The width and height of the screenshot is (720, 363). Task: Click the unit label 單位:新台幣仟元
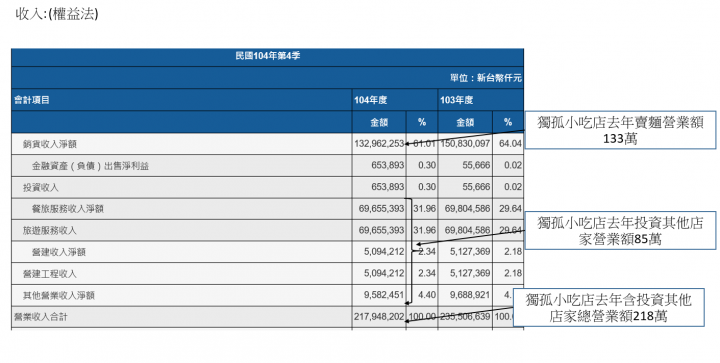click(486, 78)
